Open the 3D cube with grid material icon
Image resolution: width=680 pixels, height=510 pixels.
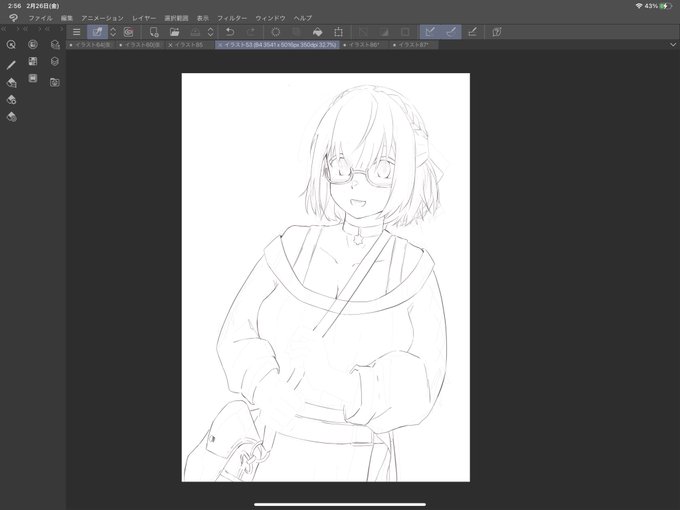pyautogui.click(x=55, y=44)
